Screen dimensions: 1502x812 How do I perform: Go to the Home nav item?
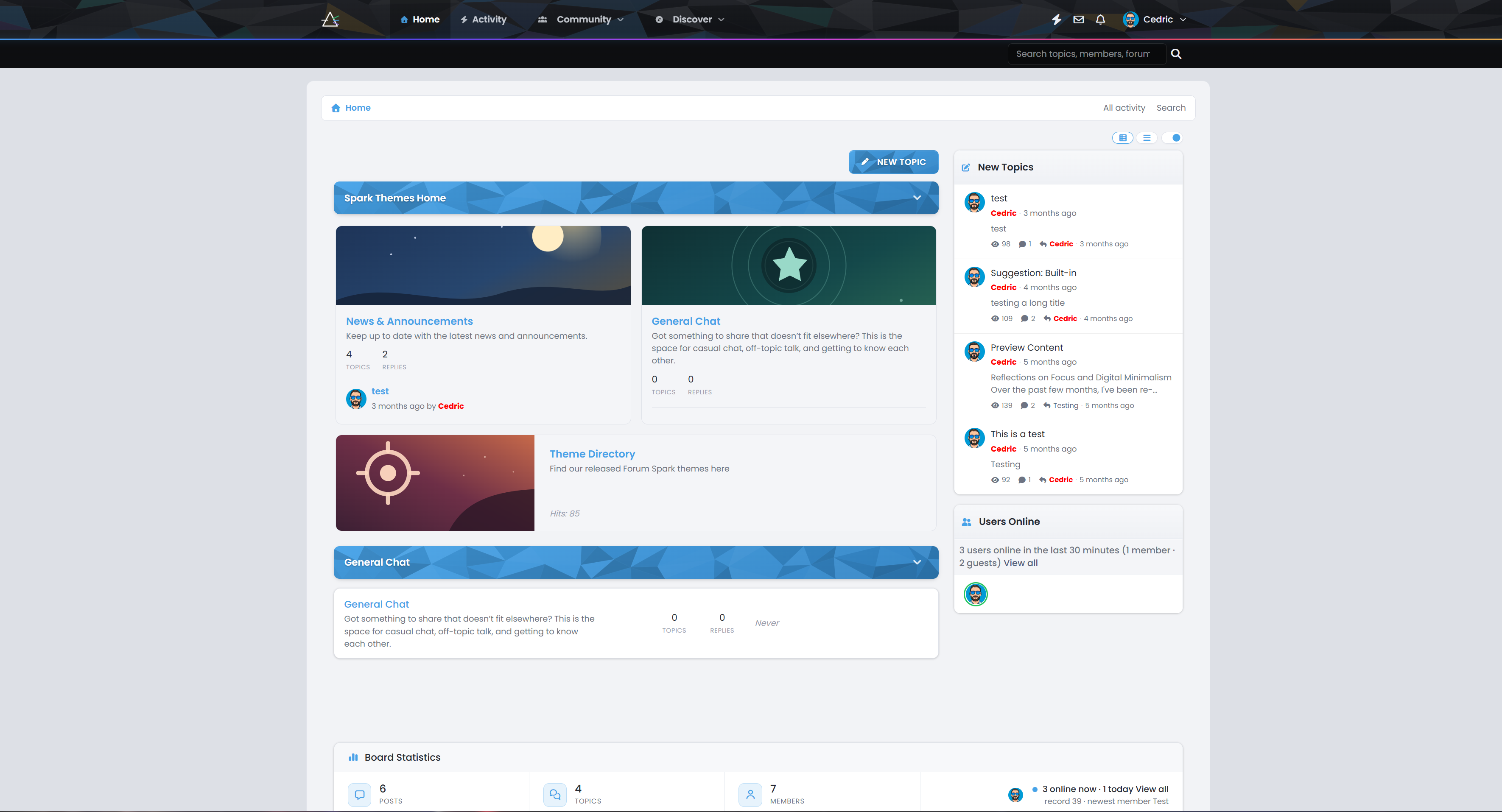click(x=420, y=19)
